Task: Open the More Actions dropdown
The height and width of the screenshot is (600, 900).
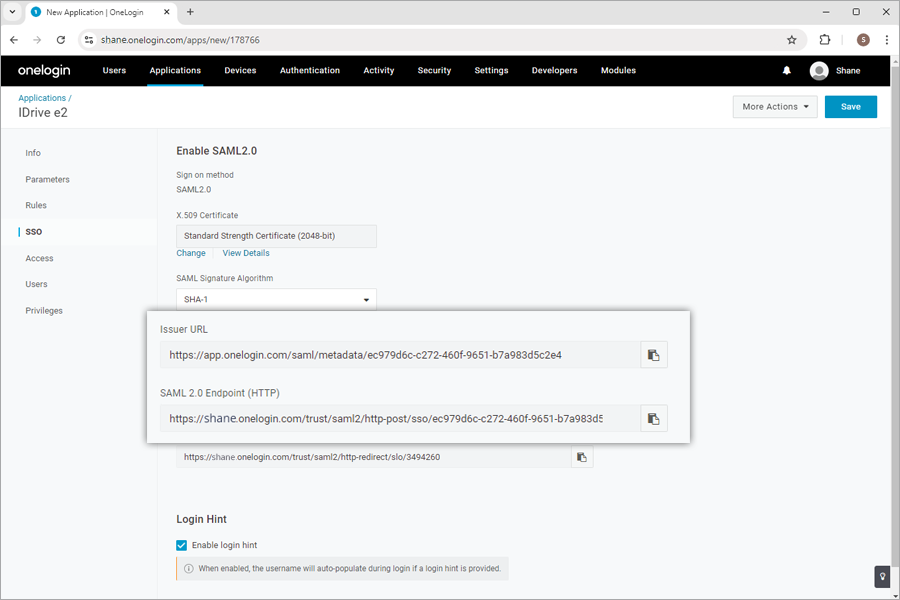Action: tap(775, 107)
